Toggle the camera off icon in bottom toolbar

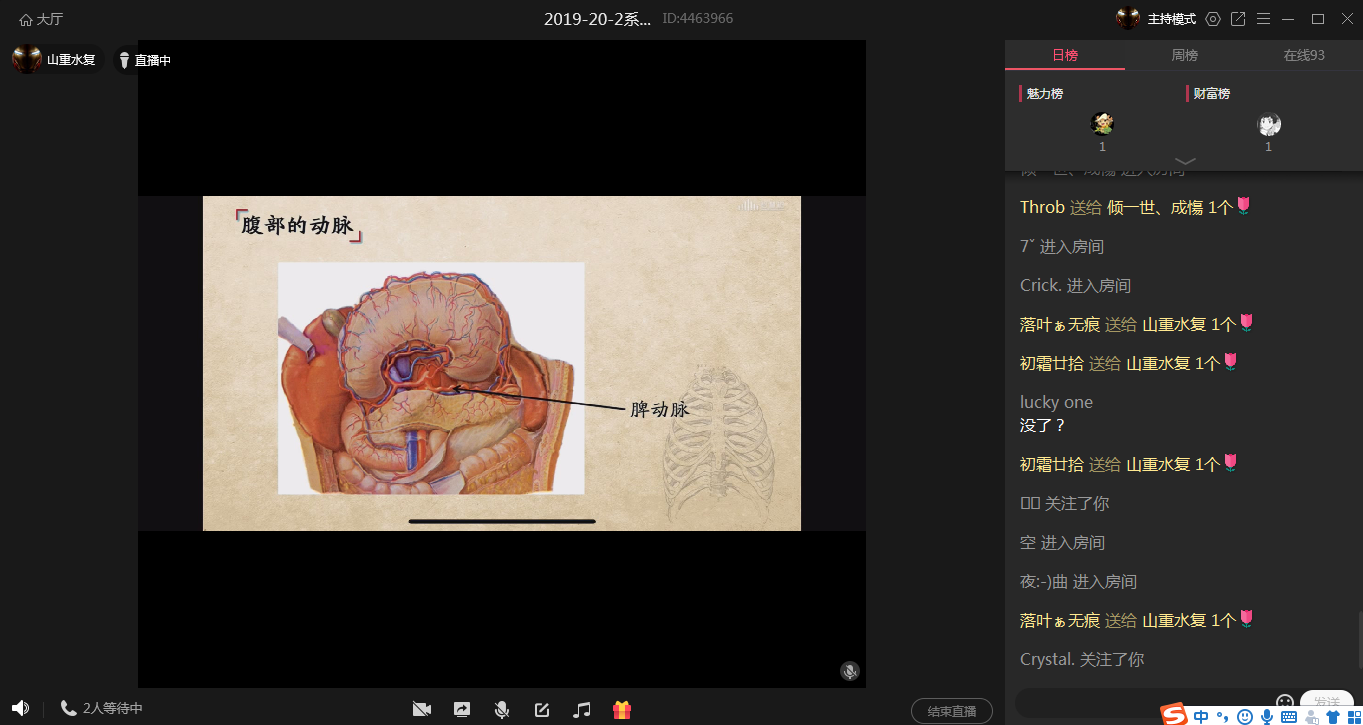[422, 709]
